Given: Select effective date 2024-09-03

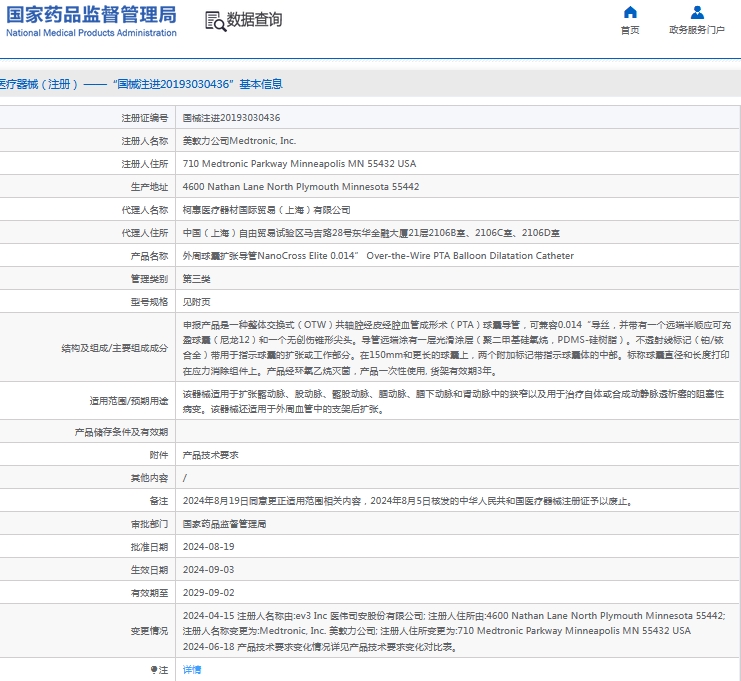Looking at the screenshot, I should 208,570.
